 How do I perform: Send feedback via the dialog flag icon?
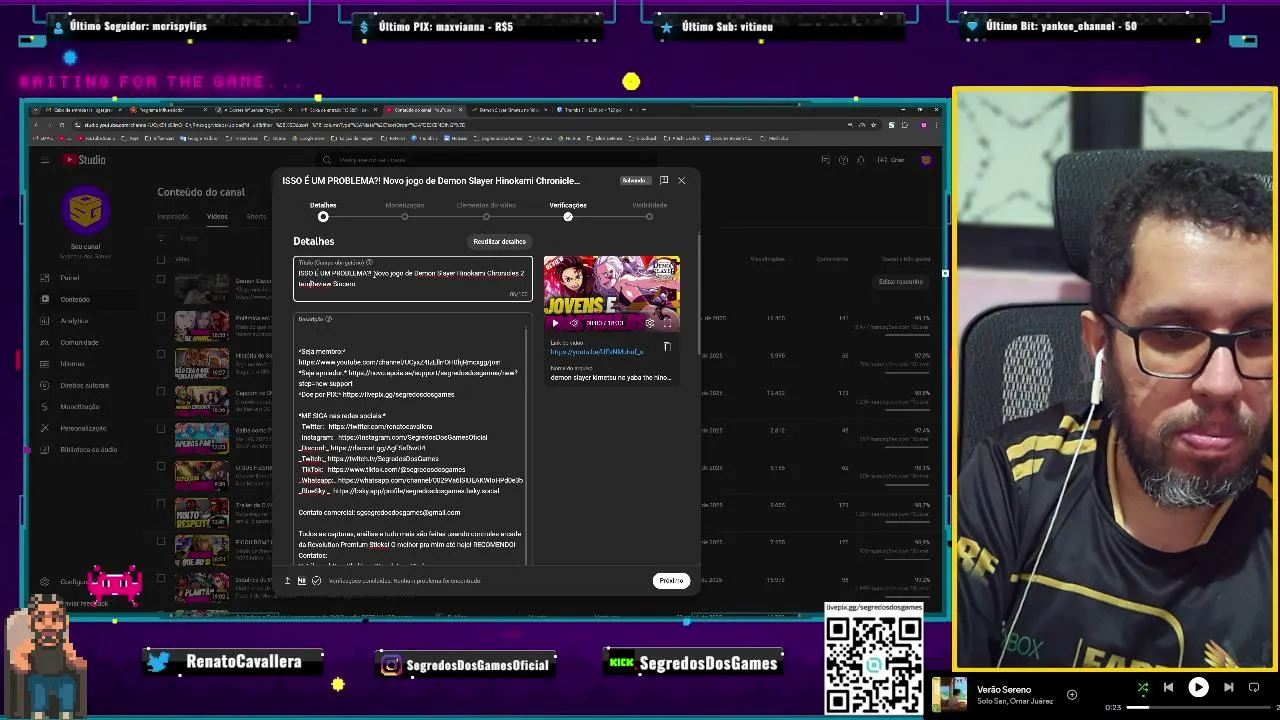[664, 180]
